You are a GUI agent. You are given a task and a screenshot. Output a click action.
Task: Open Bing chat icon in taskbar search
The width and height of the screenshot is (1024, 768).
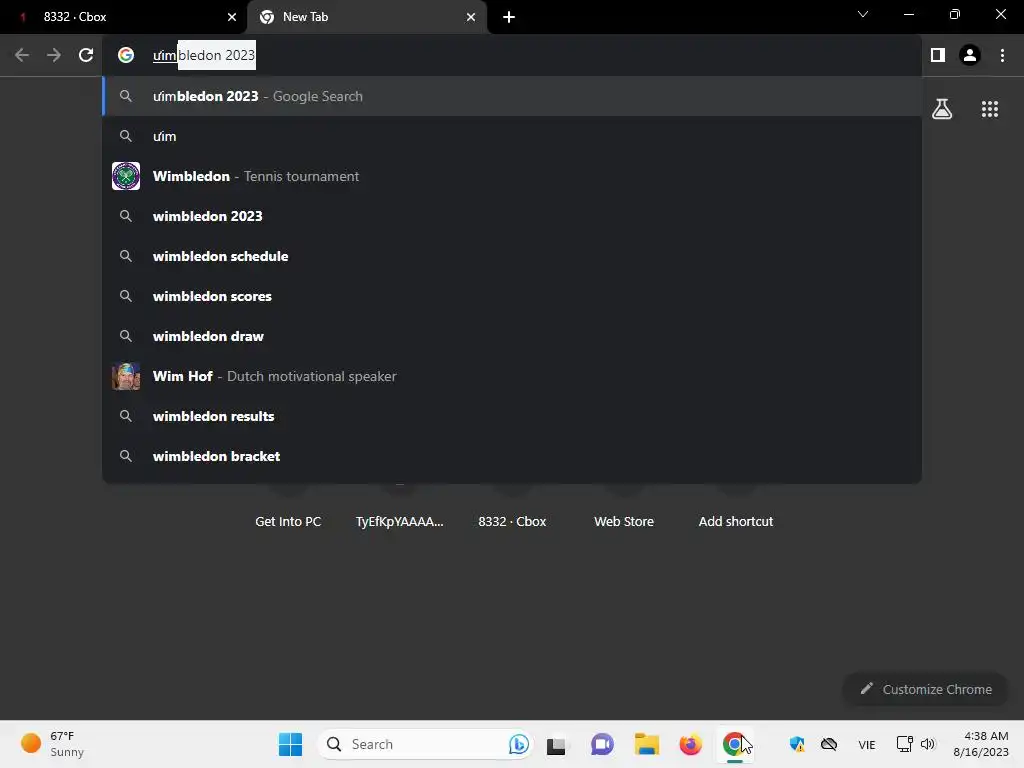tap(519, 744)
